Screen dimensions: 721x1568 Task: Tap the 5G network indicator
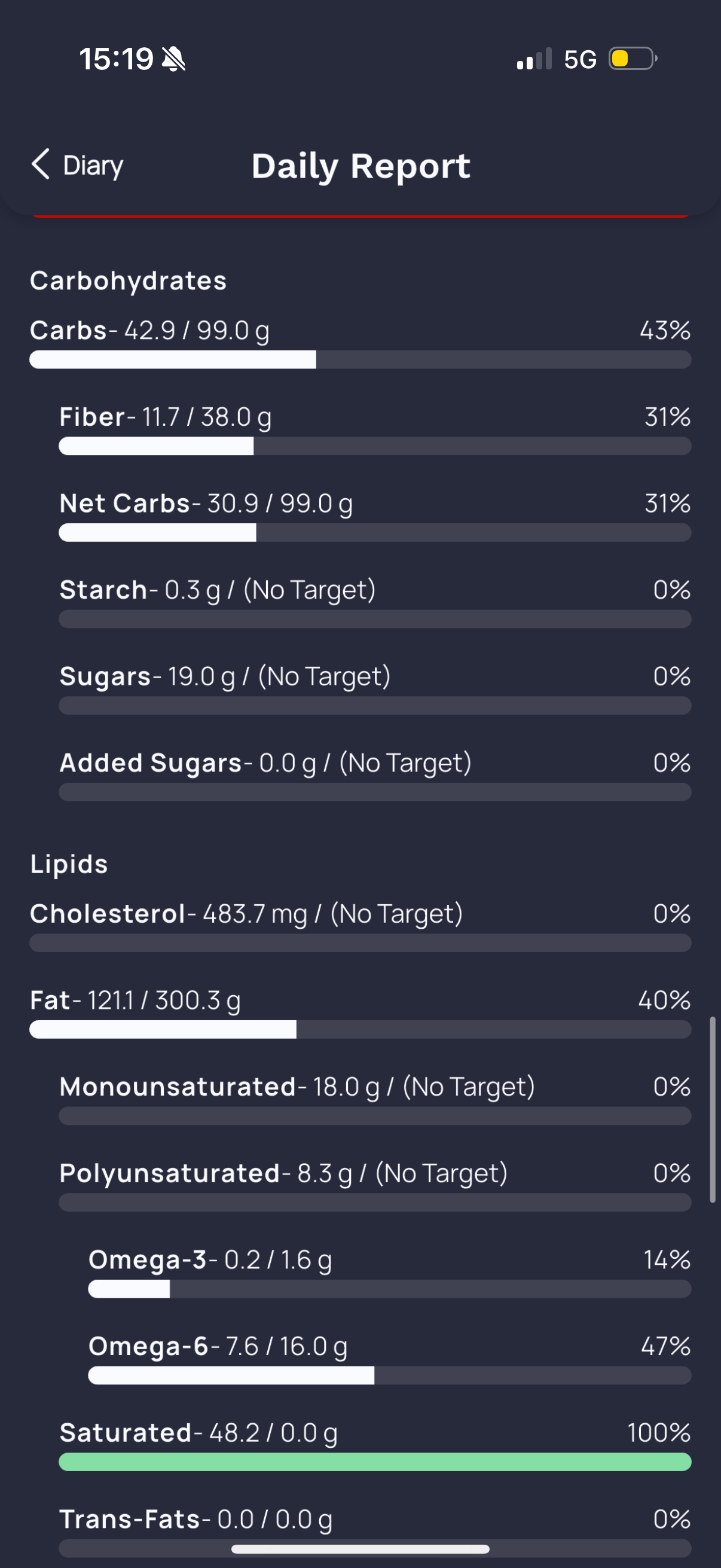pyautogui.click(x=580, y=59)
